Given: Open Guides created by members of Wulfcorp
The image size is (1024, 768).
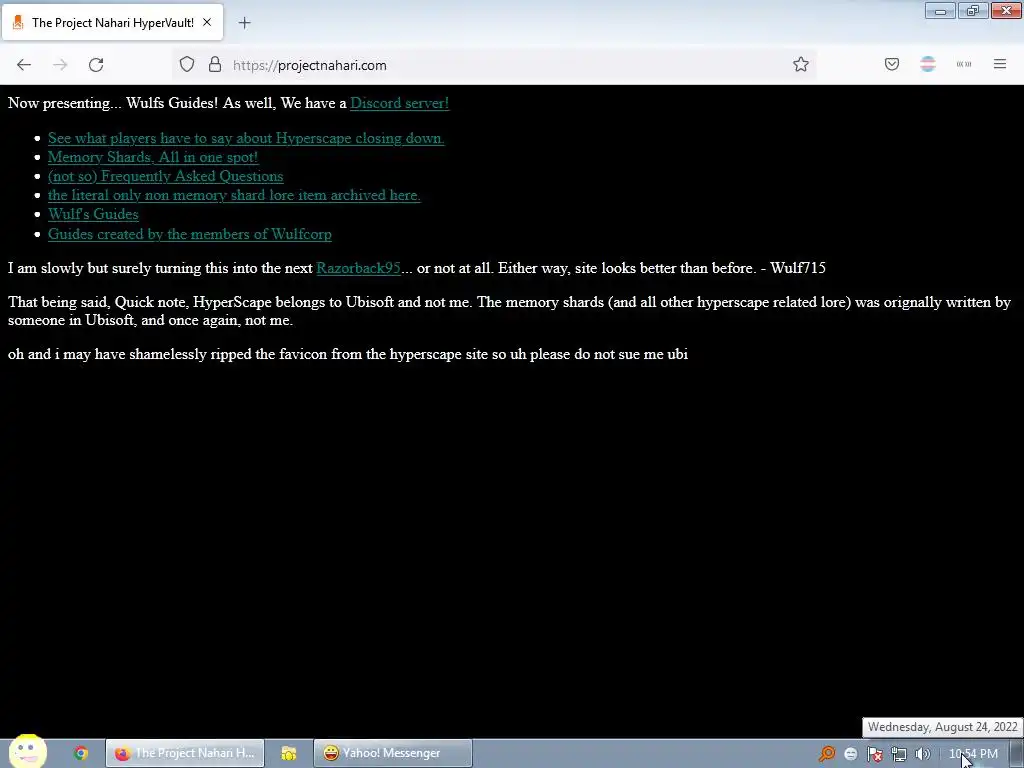Looking at the screenshot, I should [x=189, y=234].
